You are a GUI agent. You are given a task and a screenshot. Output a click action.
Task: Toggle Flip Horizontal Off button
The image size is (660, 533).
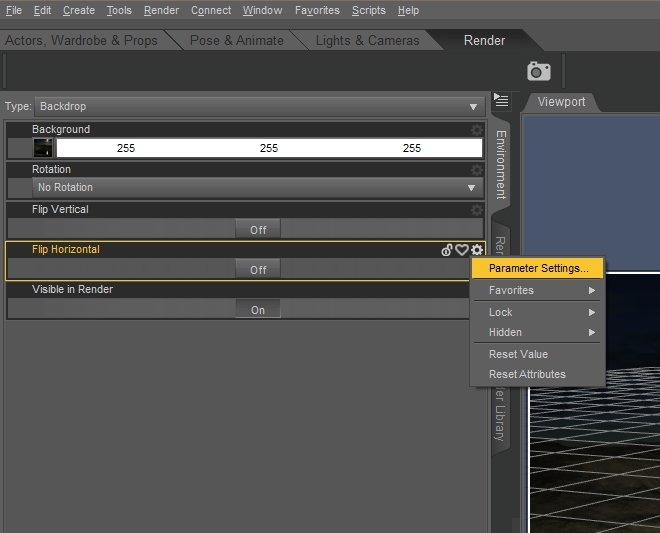click(258, 269)
